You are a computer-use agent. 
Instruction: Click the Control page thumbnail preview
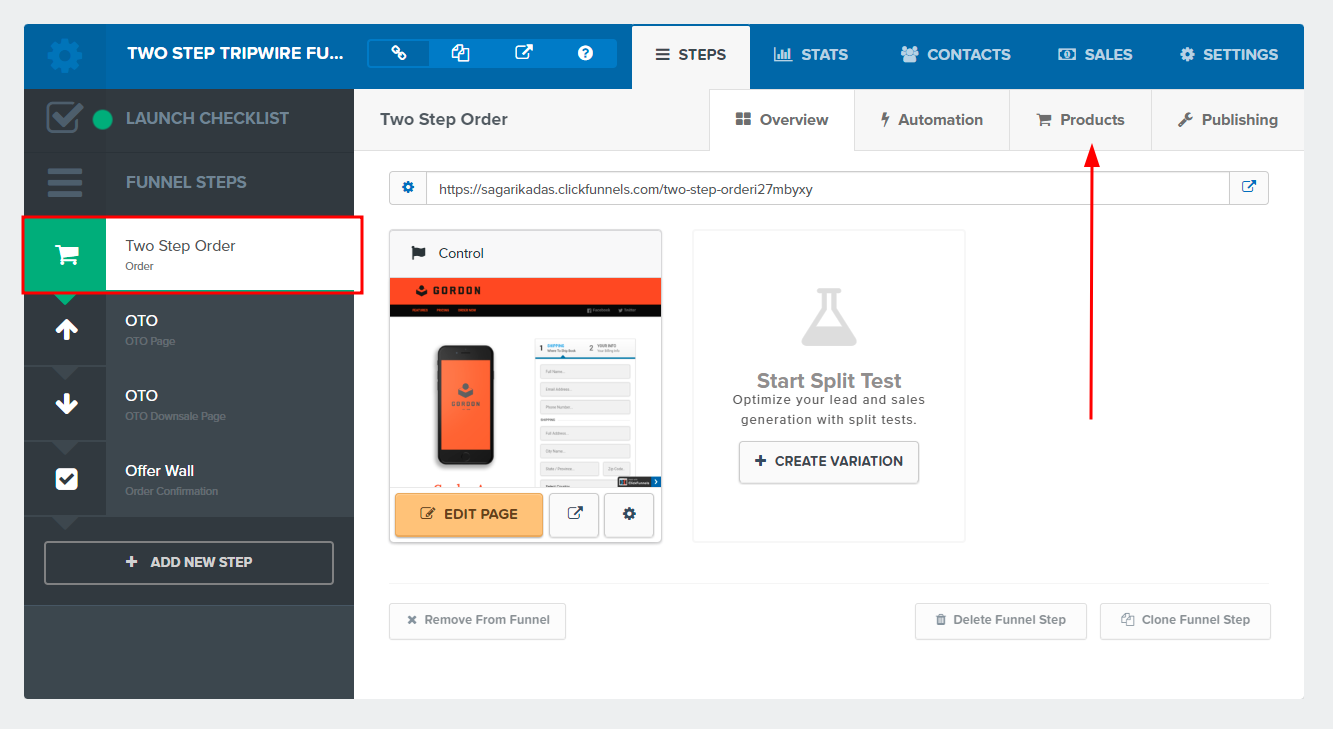click(x=525, y=382)
